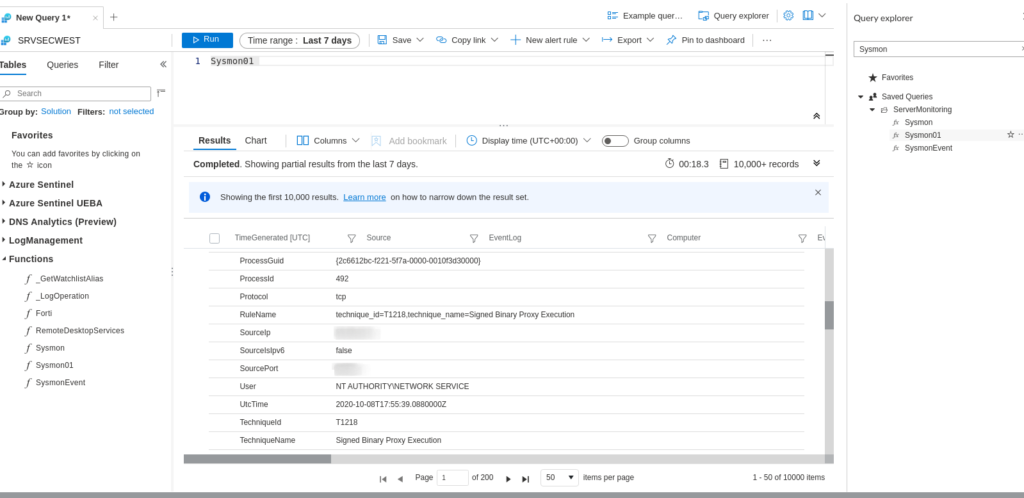Switch to the Filter tab
This screenshot has width=1024, height=498.
click(108, 65)
